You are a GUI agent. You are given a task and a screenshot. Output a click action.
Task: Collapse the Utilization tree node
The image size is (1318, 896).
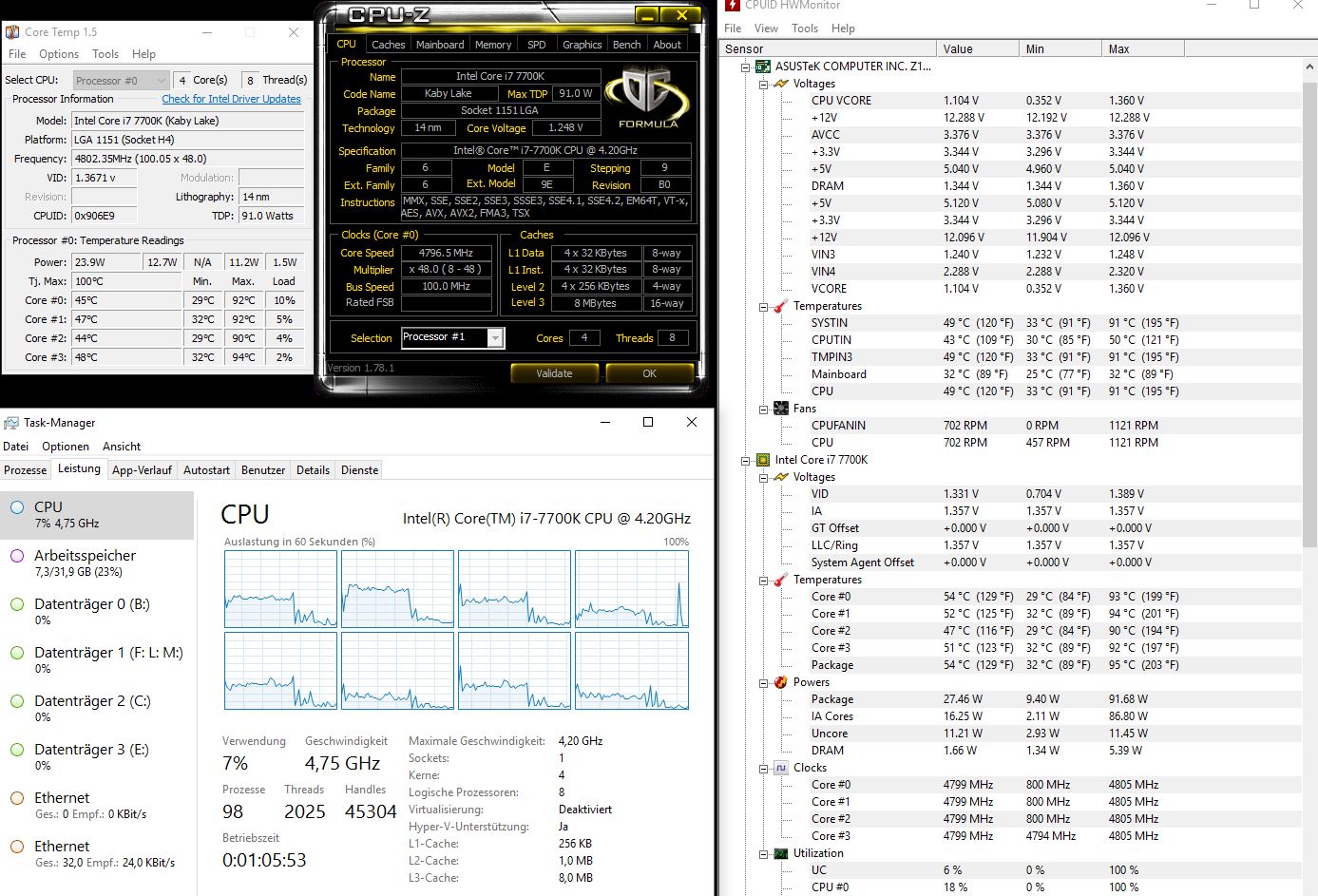[763, 853]
